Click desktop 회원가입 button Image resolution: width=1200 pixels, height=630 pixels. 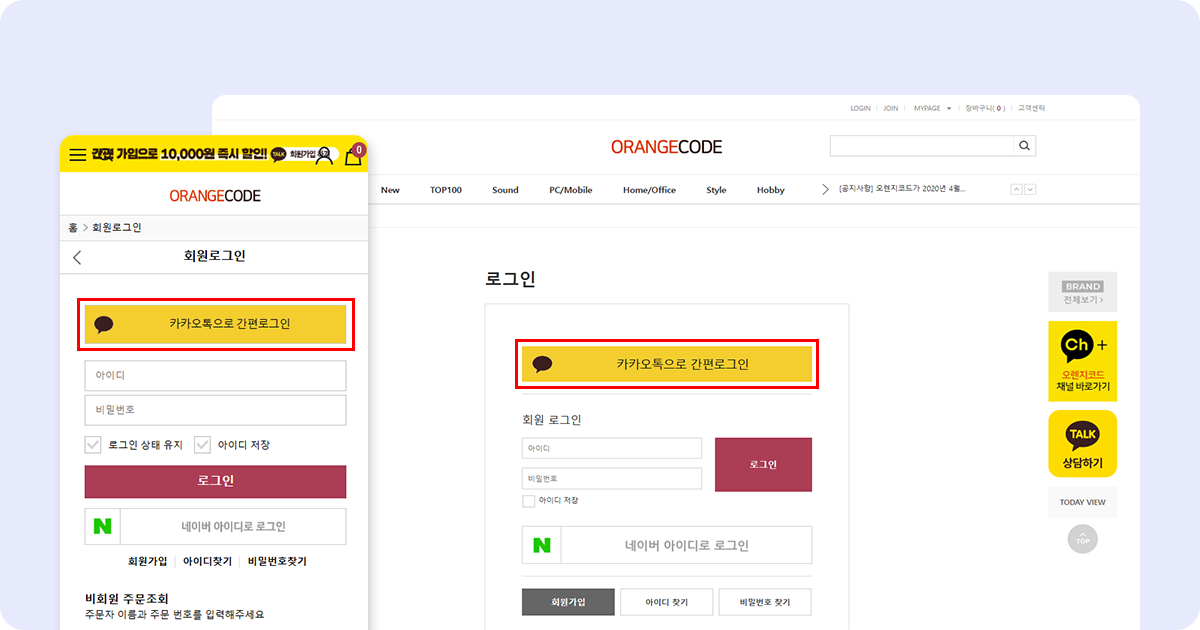click(x=568, y=602)
